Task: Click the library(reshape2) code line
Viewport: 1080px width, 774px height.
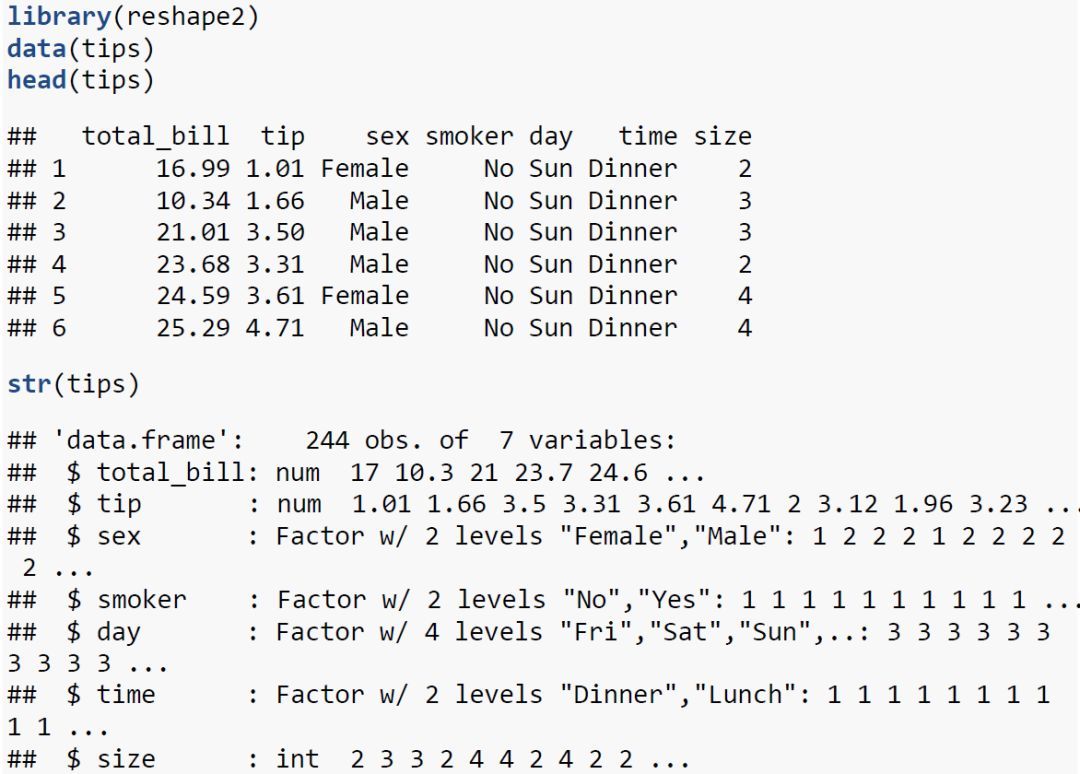Action: tap(133, 16)
